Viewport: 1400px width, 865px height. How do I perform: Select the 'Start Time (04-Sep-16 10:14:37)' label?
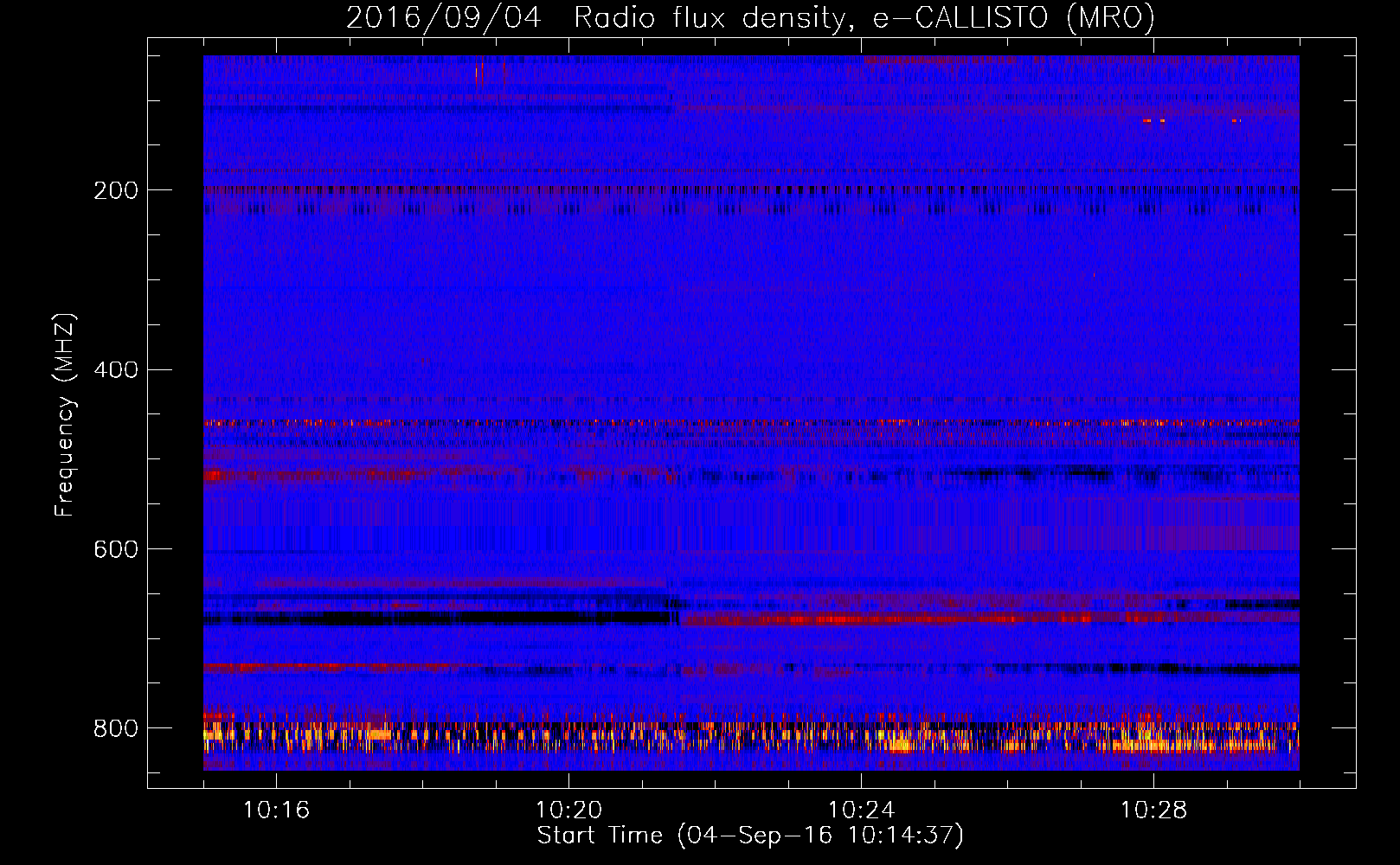click(750, 836)
